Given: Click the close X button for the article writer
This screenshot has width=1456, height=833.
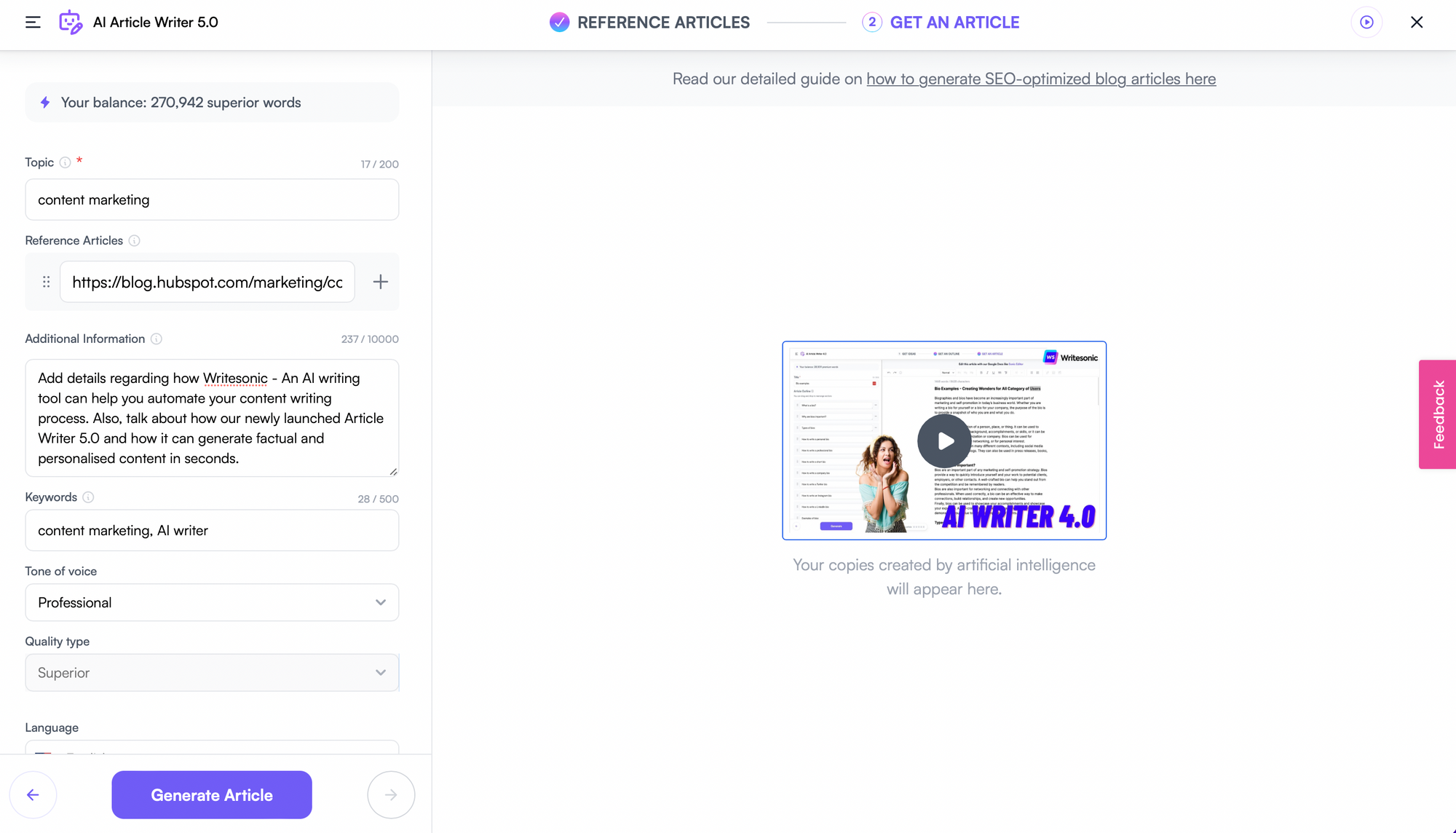Looking at the screenshot, I should 1417,22.
